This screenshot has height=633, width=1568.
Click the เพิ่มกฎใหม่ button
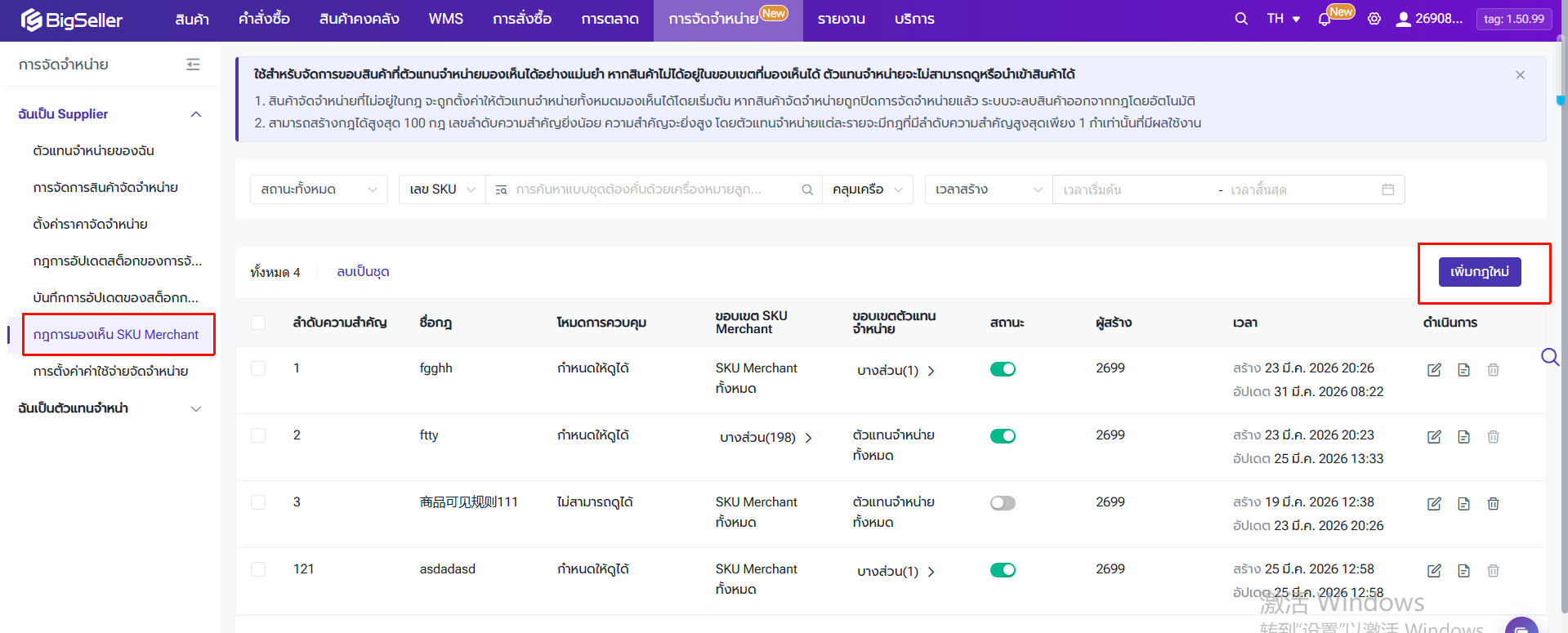coord(1479,272)
